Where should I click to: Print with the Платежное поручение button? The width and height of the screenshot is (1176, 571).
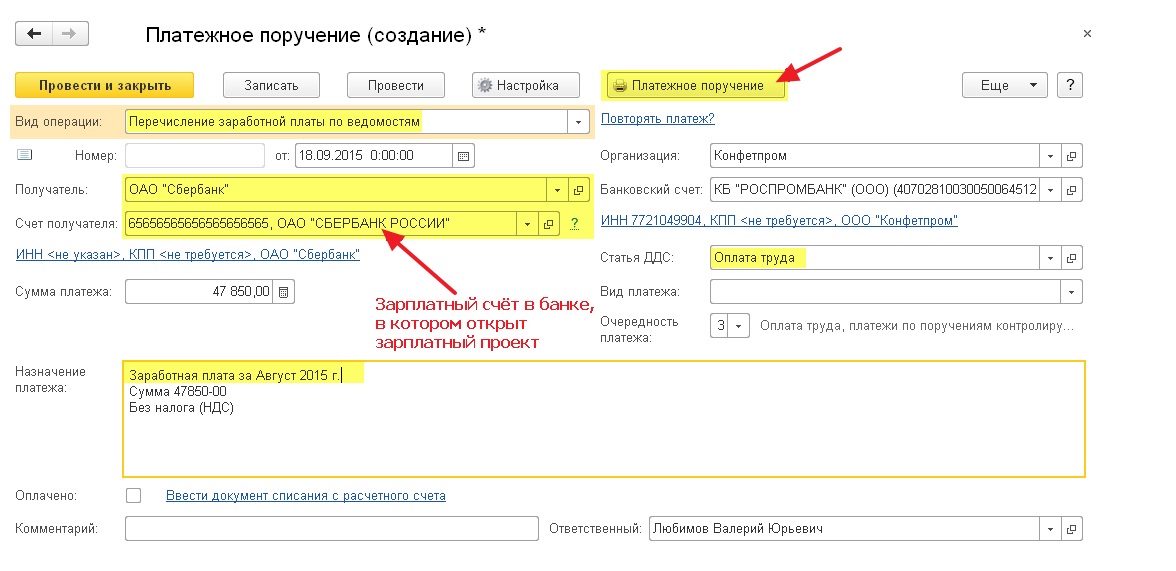click(696, 85)
